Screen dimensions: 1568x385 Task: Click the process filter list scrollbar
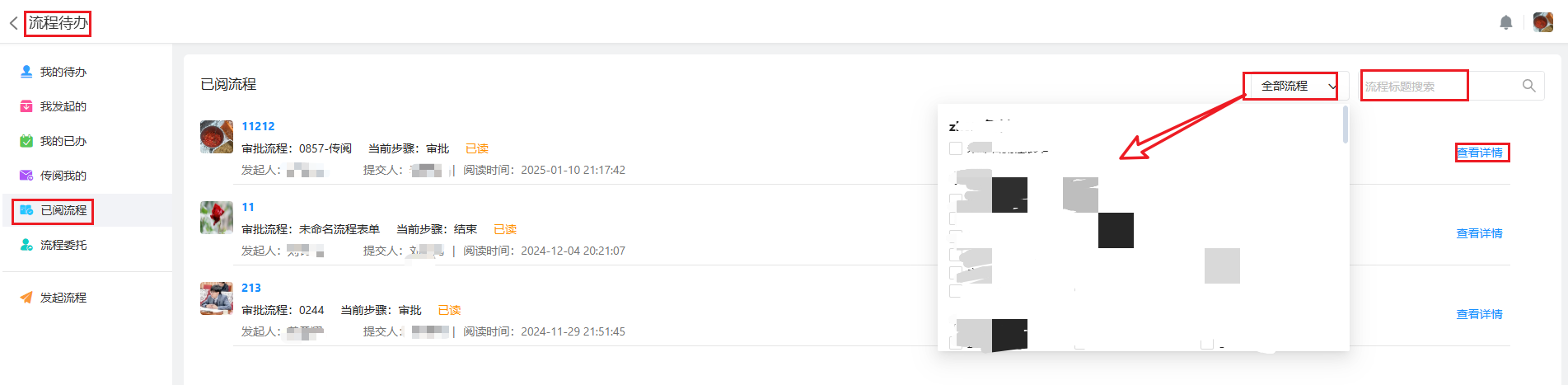click(1346, 125)
